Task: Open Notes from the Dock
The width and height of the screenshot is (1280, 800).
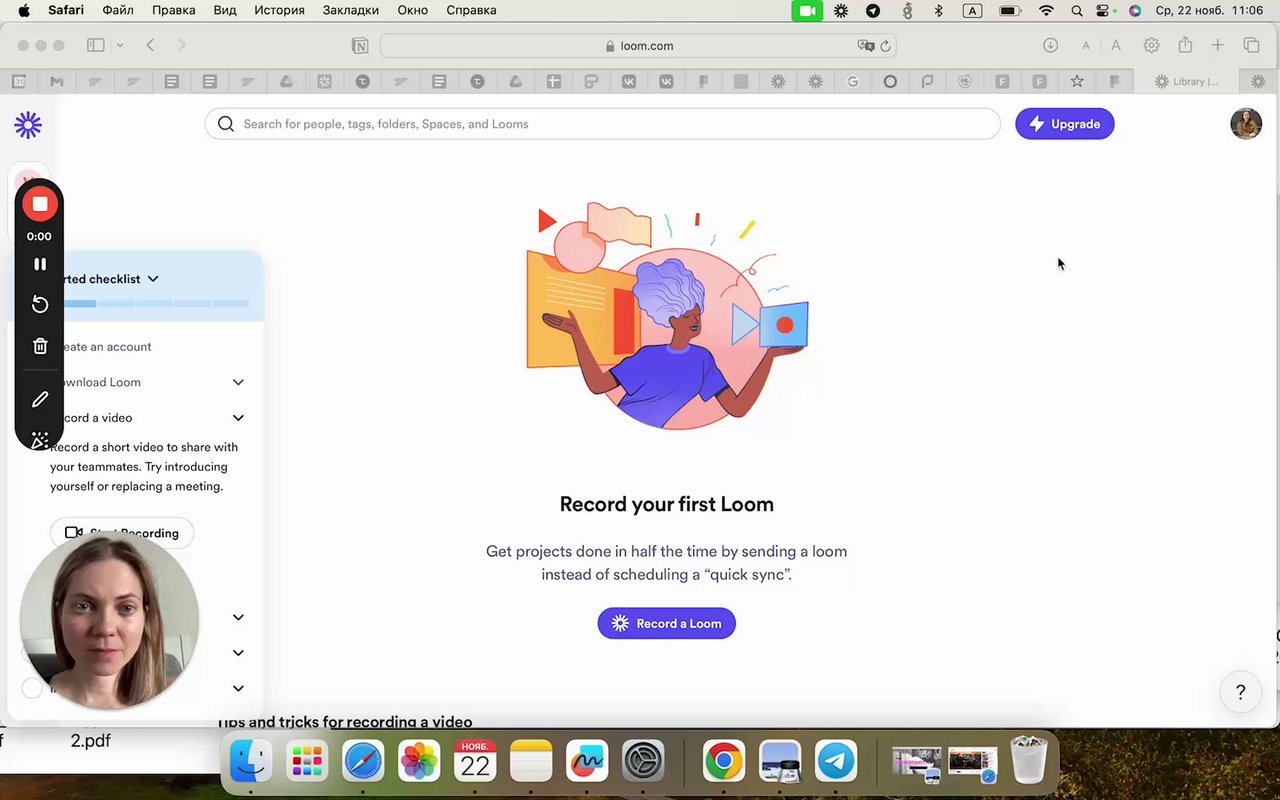Action: coord(531,762)
